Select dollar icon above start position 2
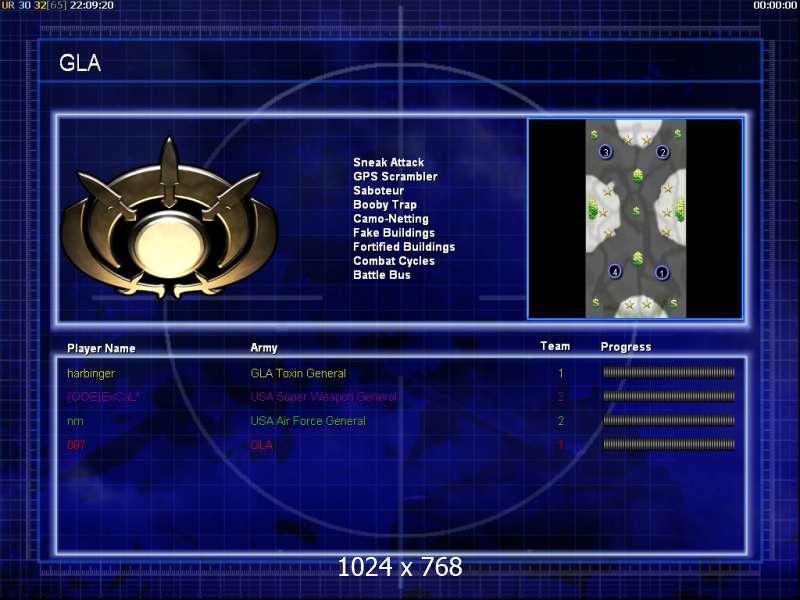Image resolution: width=800 pixels, height=600 pixels. click(678, 134)
